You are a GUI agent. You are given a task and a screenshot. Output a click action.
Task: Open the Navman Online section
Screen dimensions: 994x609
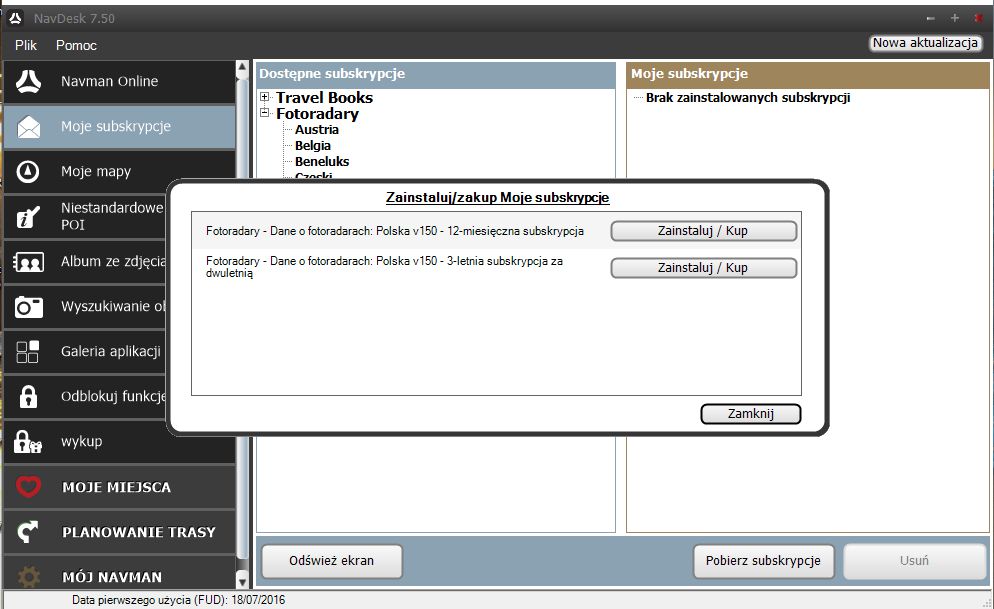click(x=120, y=82)
